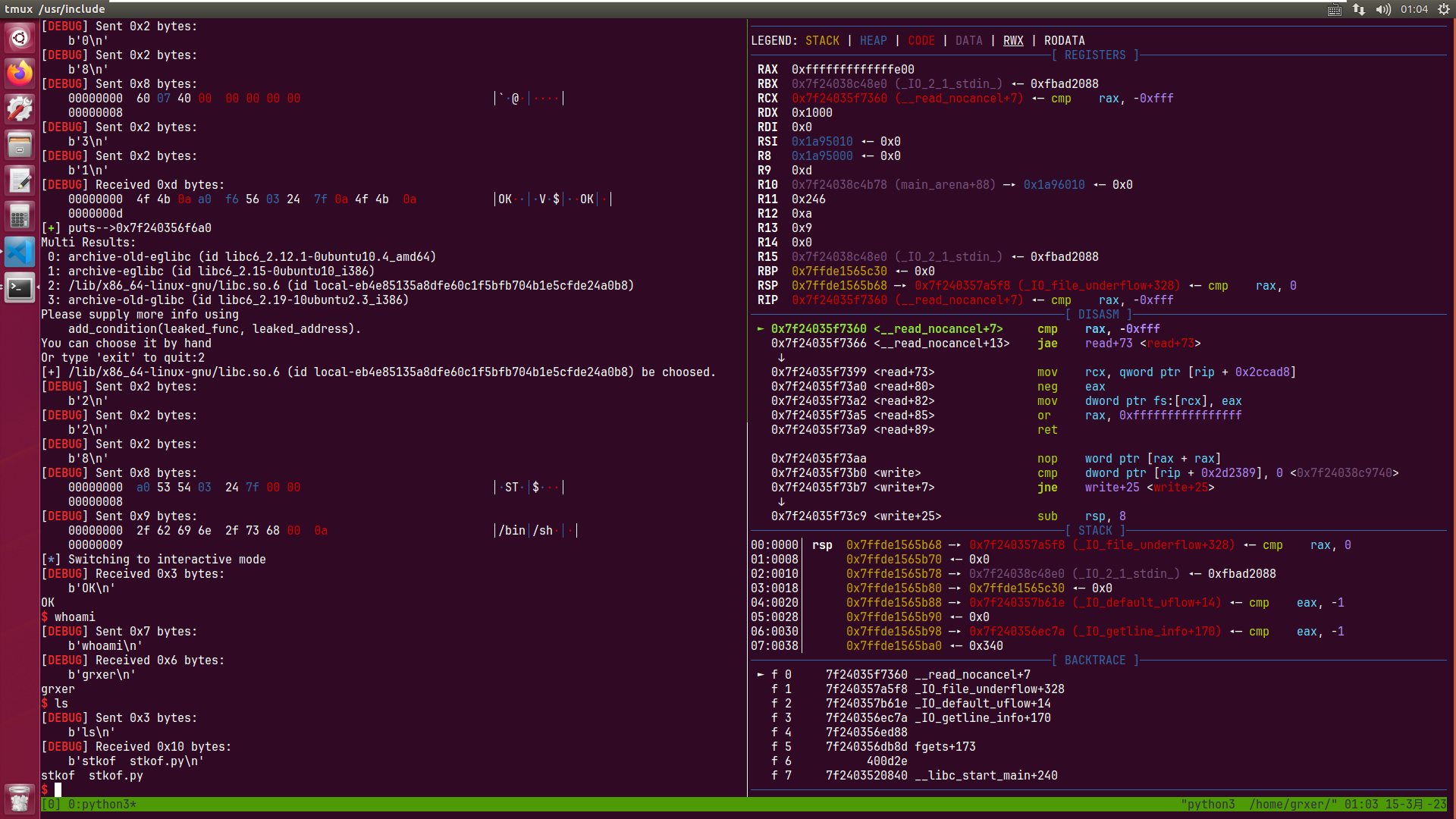Focus the Terminal dock icon
Screen dimensions: 1456x819
20,288
